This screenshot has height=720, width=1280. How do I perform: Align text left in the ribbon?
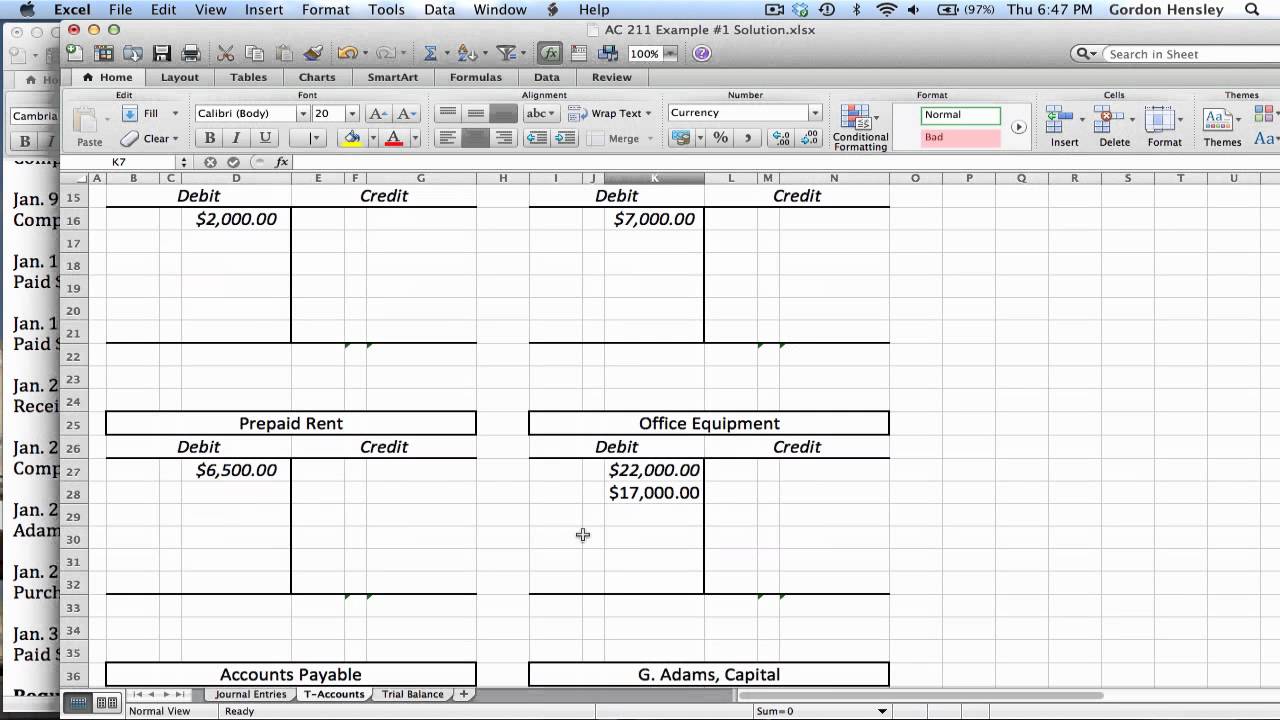coord(448,138)
